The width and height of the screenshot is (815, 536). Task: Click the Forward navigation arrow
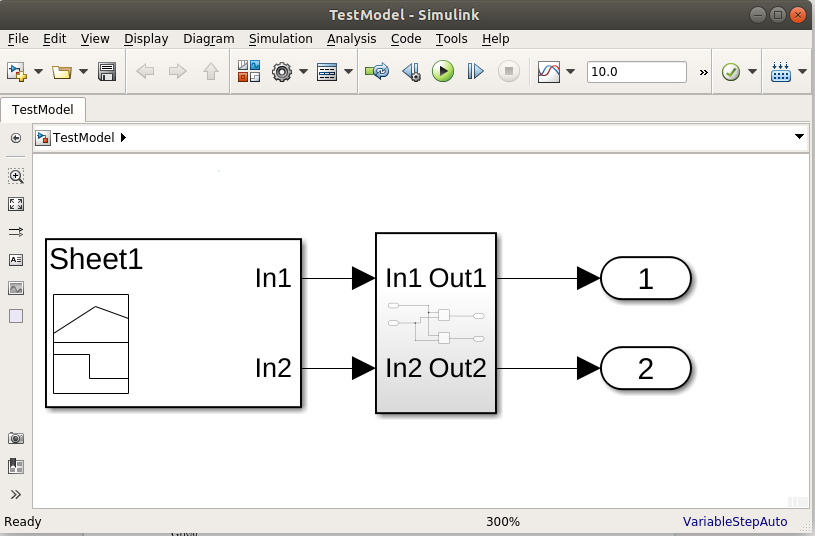coord(178,72)
